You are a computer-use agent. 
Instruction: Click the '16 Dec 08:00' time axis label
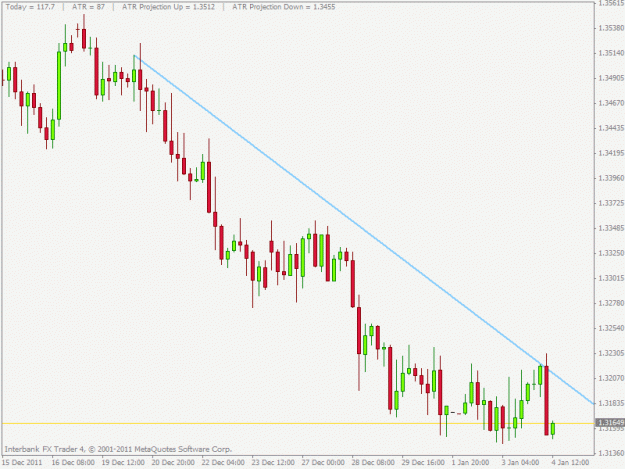pos(73,463)
